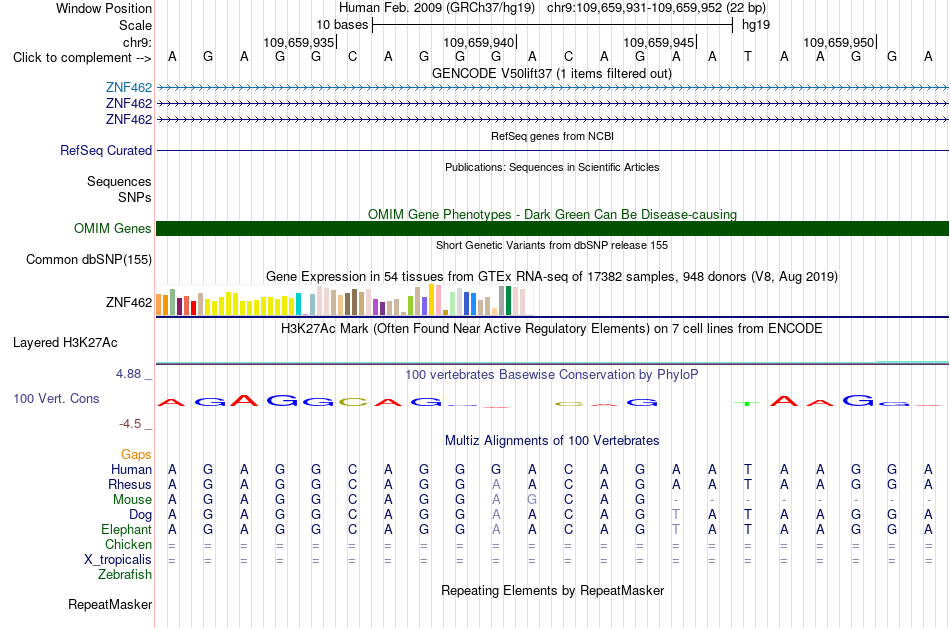Open the Sequences publications track label
950x628 pixels.
click(x=119, y=182)
